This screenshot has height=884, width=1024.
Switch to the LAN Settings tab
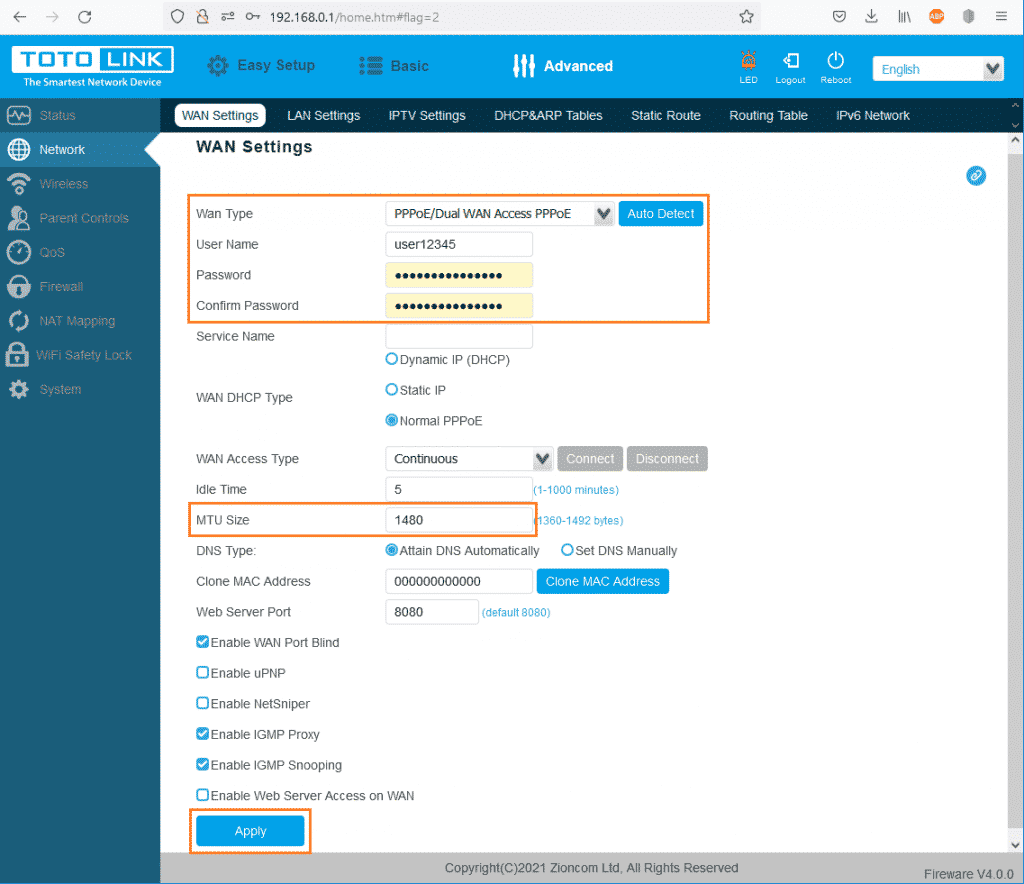pyautogui.click(x=323, y=116)
